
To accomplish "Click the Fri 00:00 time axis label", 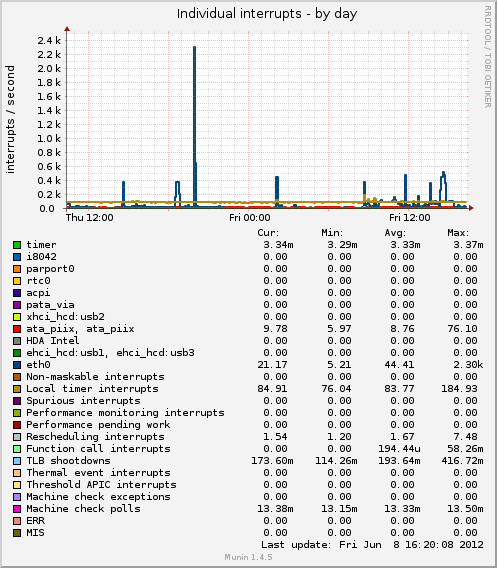I will point(250,218).
